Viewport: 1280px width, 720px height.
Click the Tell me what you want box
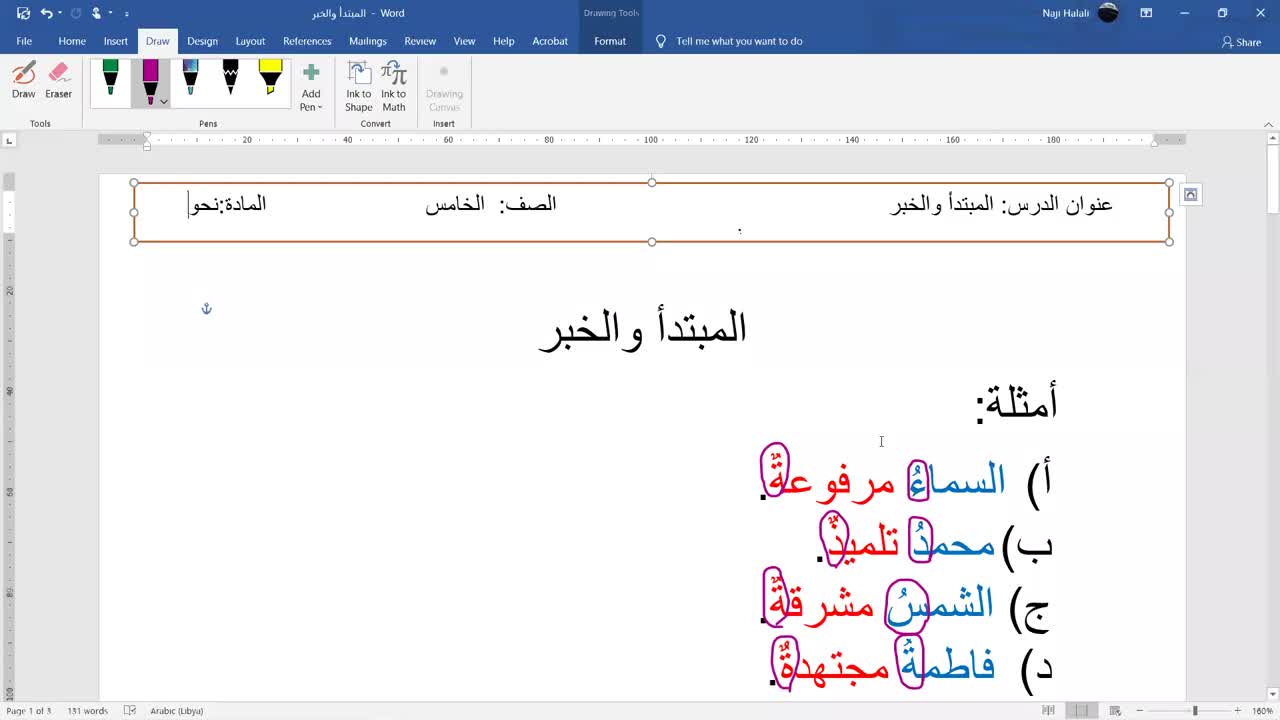(738, 41)
